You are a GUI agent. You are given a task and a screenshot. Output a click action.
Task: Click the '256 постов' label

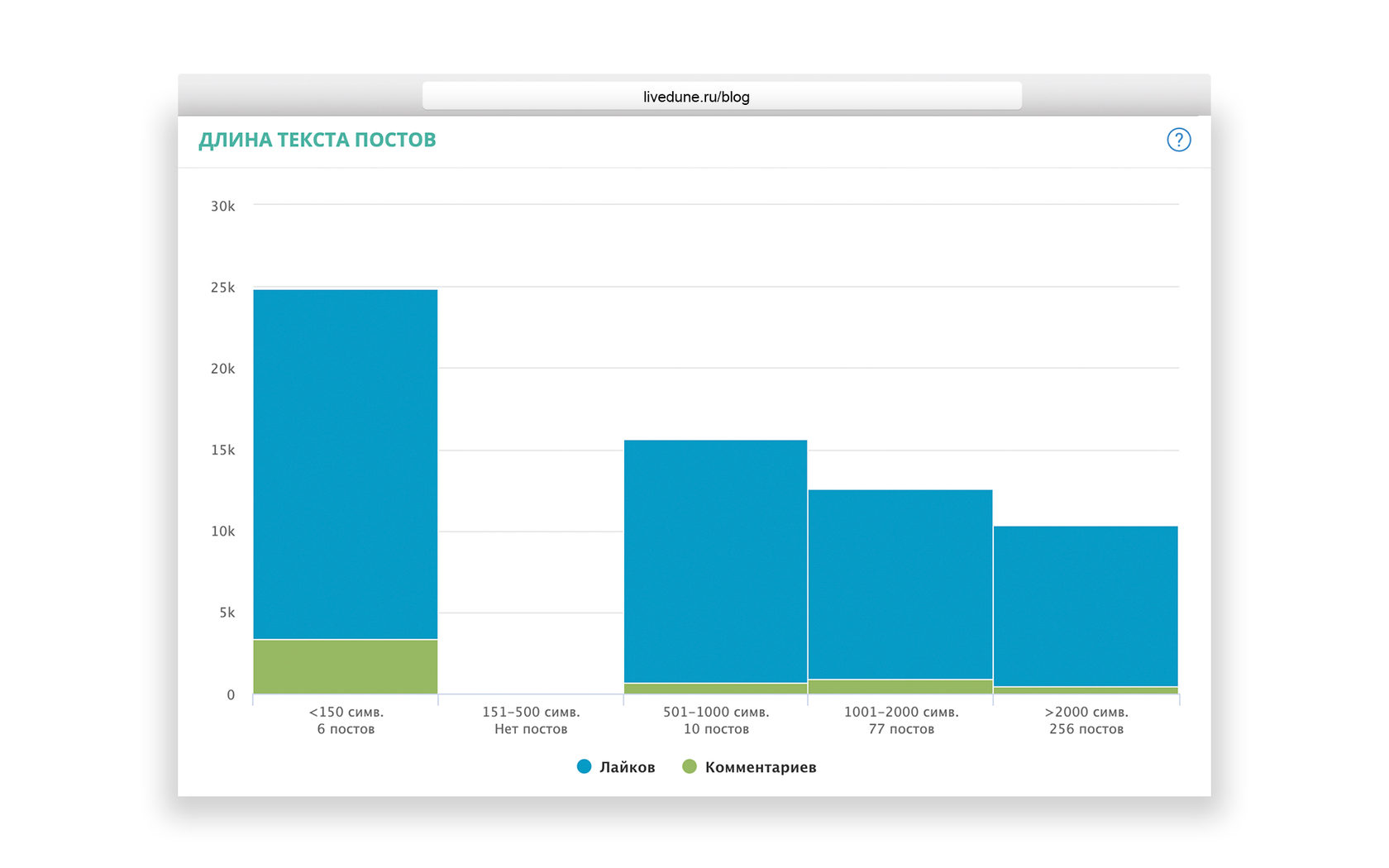tap(1086, 729)
